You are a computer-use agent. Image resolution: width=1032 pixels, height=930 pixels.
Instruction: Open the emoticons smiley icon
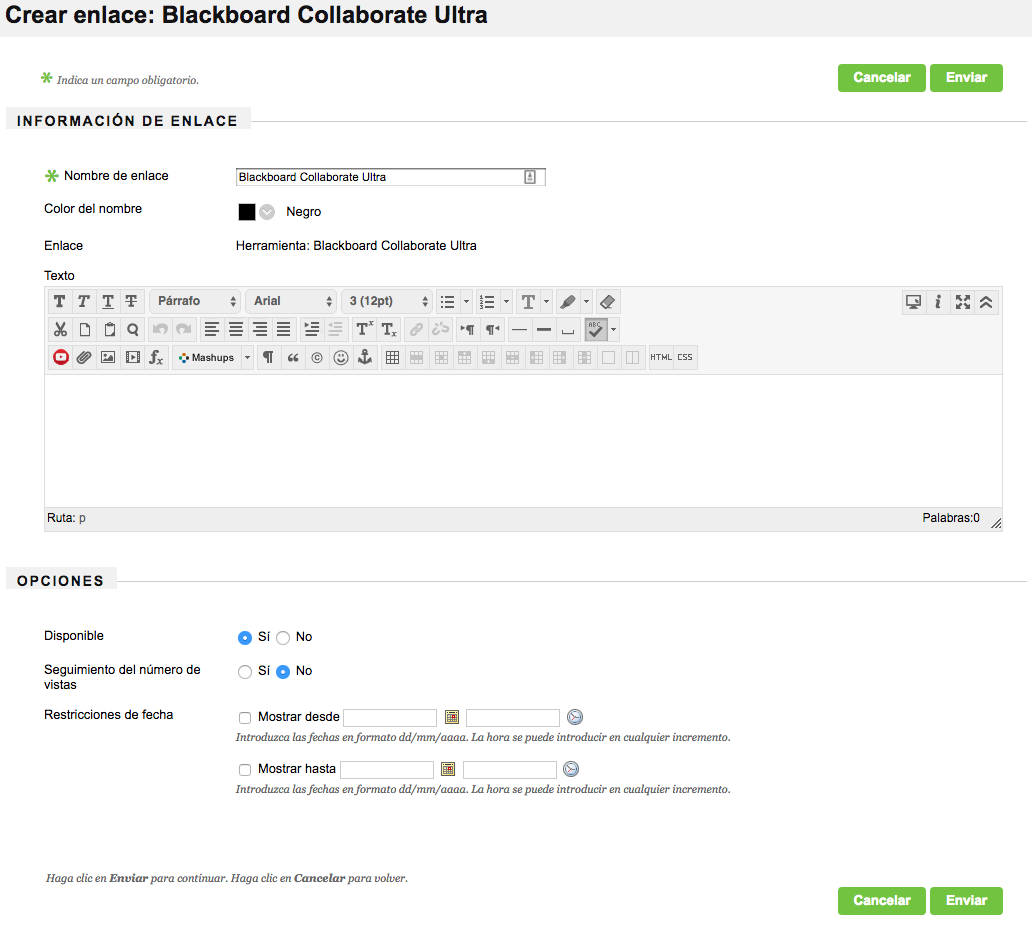click(340, 357)
